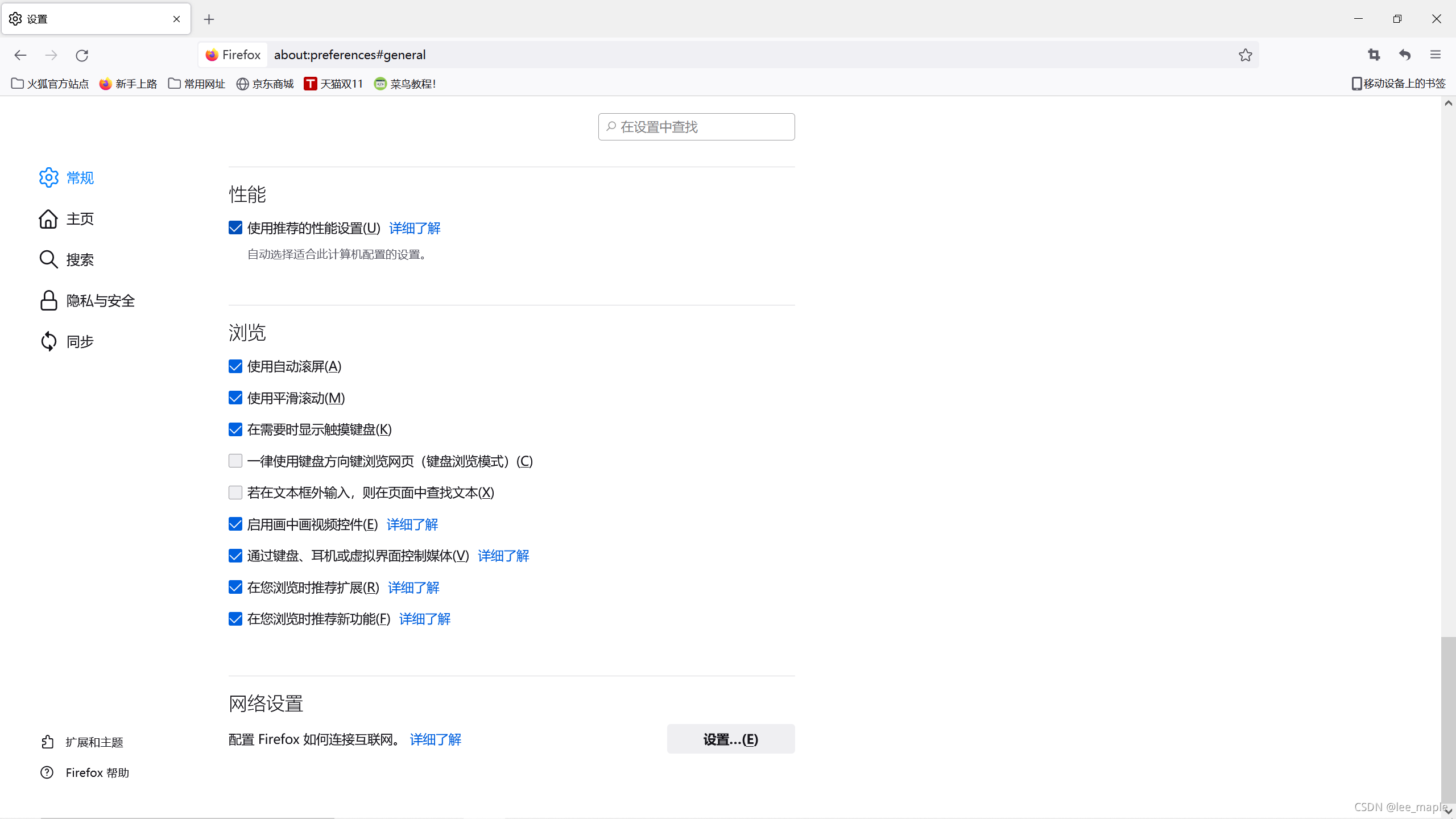
Task: Open the 常用网址 bookmarks folder
Action: [197, 84]
